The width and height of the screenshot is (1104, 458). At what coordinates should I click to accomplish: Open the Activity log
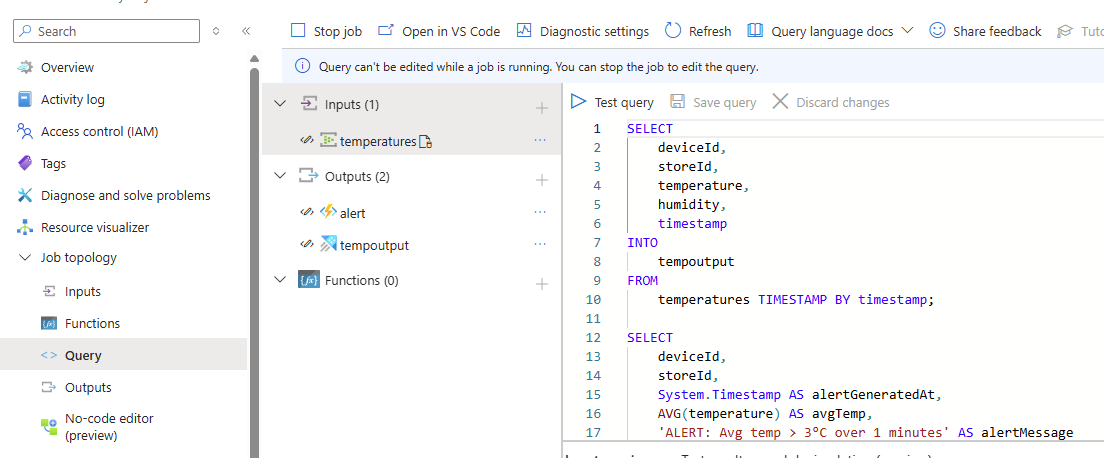point(73,99)
